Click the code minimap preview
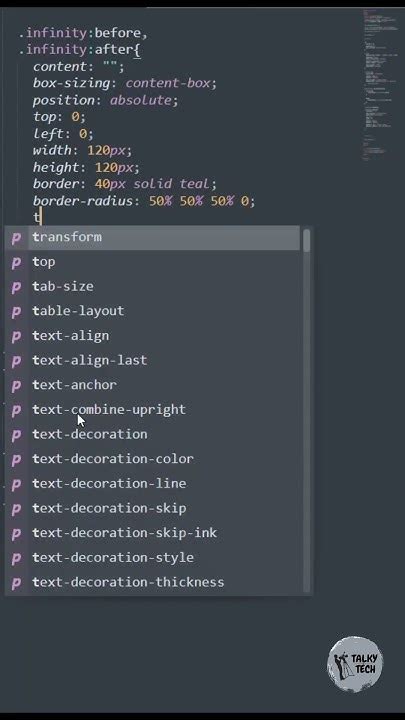This screenshot has height=720, width=405. (x=380, y=85)
